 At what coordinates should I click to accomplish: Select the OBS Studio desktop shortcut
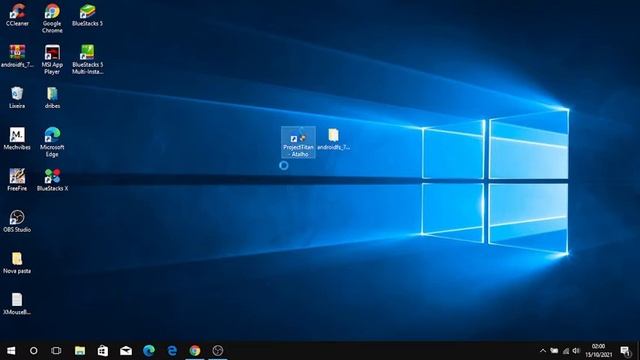tap(17, 221)
